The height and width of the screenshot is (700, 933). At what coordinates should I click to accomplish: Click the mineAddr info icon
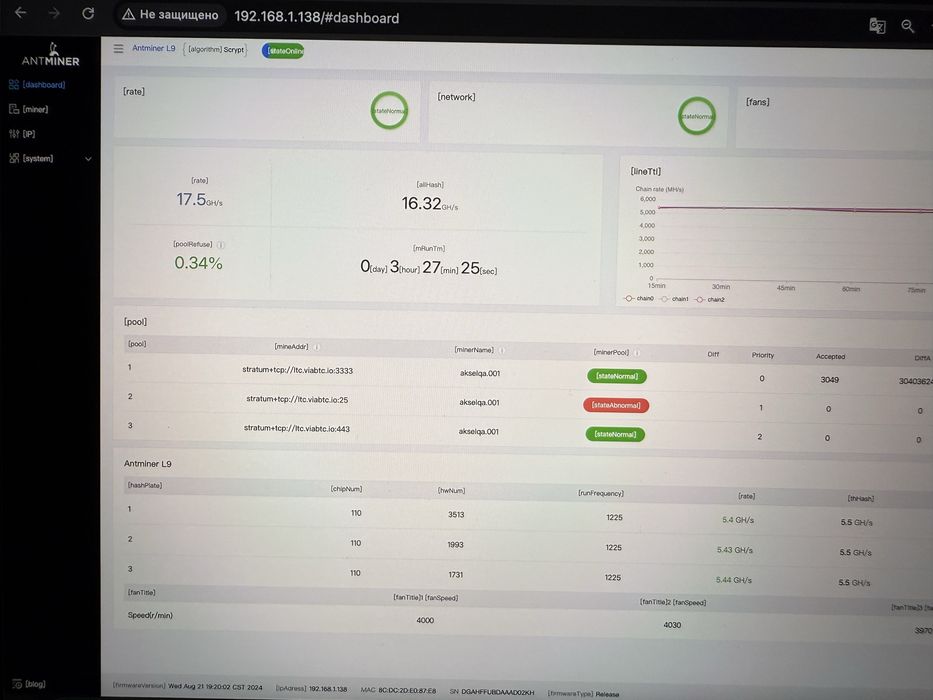point(317,347)
